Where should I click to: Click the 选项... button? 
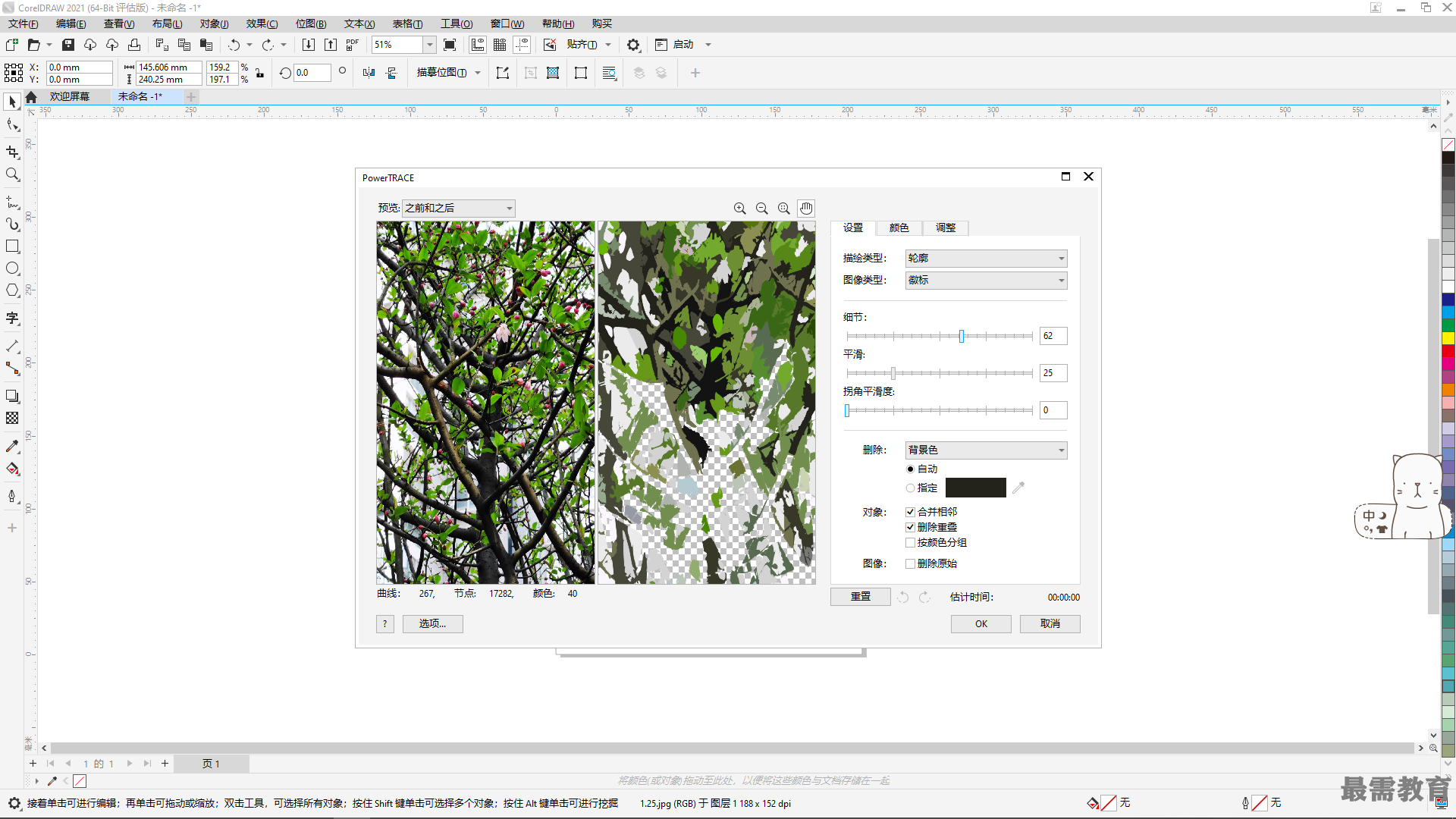(x=432, y=624)
